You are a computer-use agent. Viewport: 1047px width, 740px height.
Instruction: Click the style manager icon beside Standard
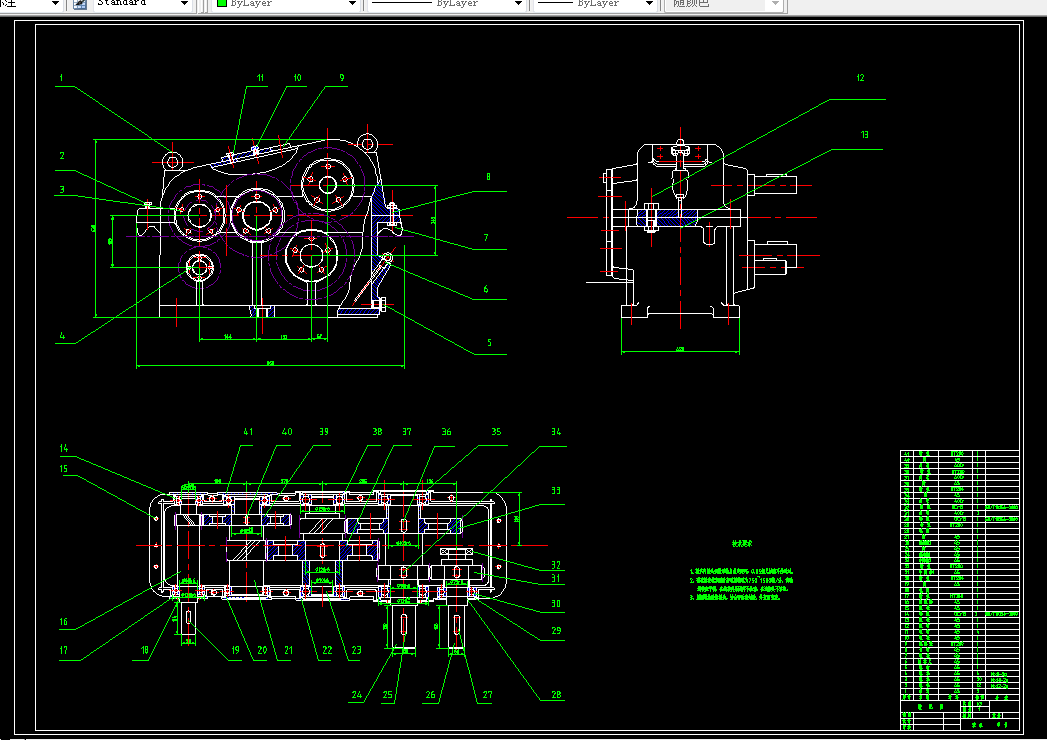(x=79, y=4)
